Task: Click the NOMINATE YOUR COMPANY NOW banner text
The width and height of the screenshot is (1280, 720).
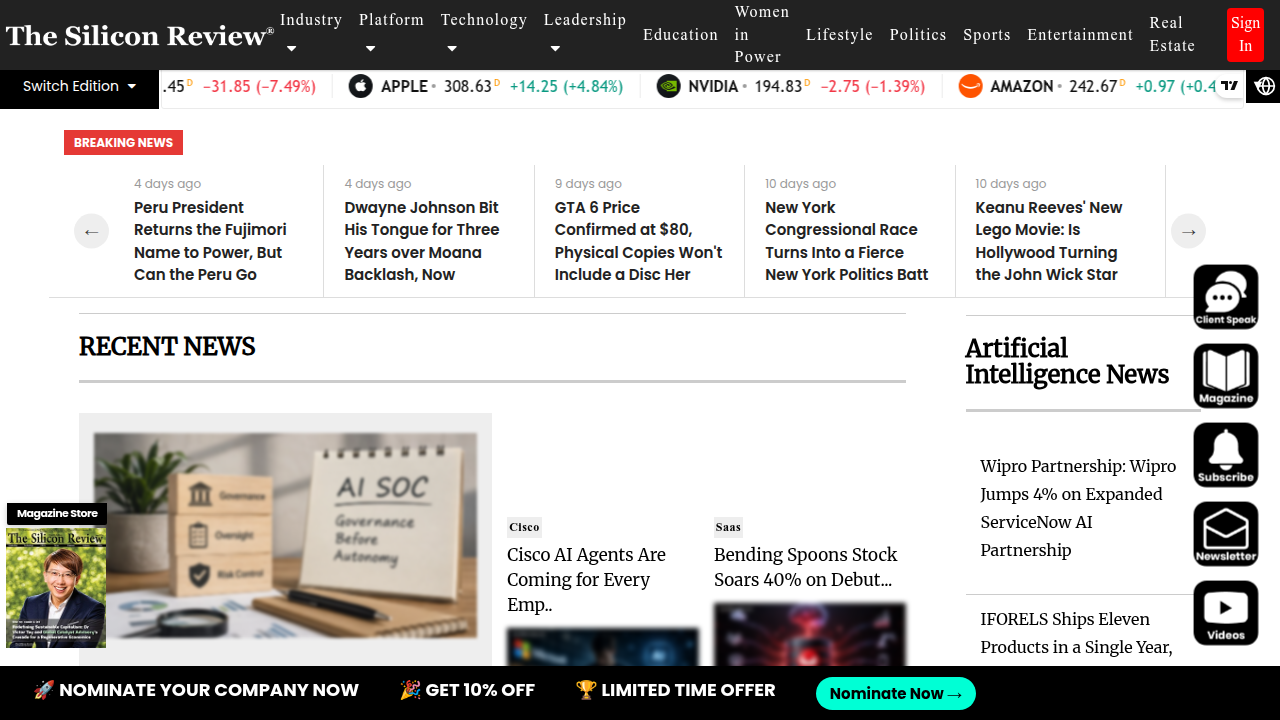Action: tap(196, 690)
